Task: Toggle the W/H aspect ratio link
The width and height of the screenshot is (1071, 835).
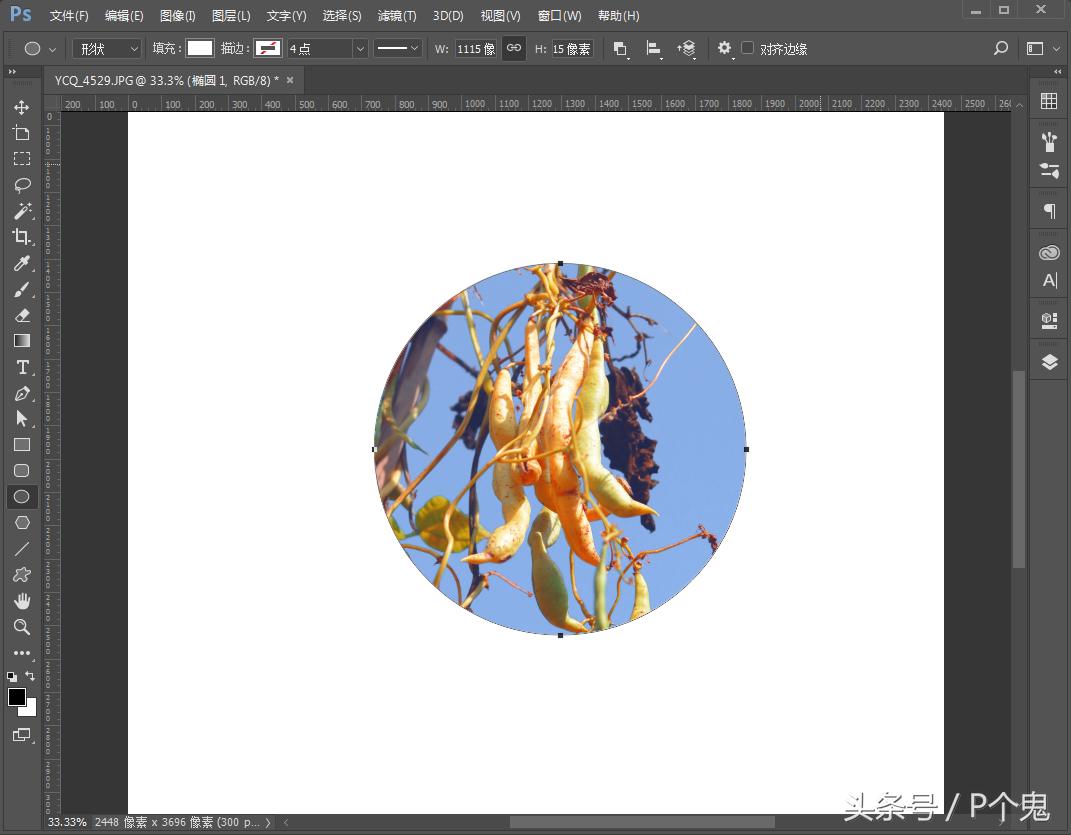Action: click(513, 48)
